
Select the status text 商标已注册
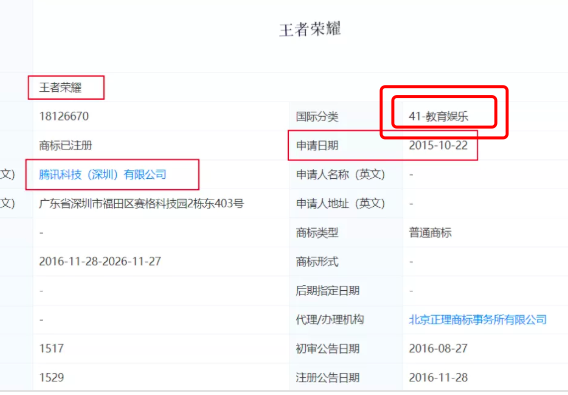click(66, 145)
